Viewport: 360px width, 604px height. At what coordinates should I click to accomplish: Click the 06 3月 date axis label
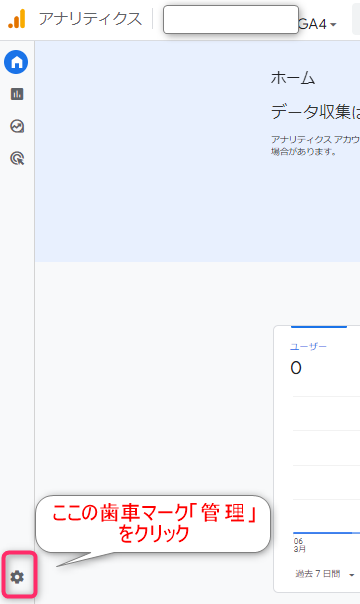click(x=299, y=545)
